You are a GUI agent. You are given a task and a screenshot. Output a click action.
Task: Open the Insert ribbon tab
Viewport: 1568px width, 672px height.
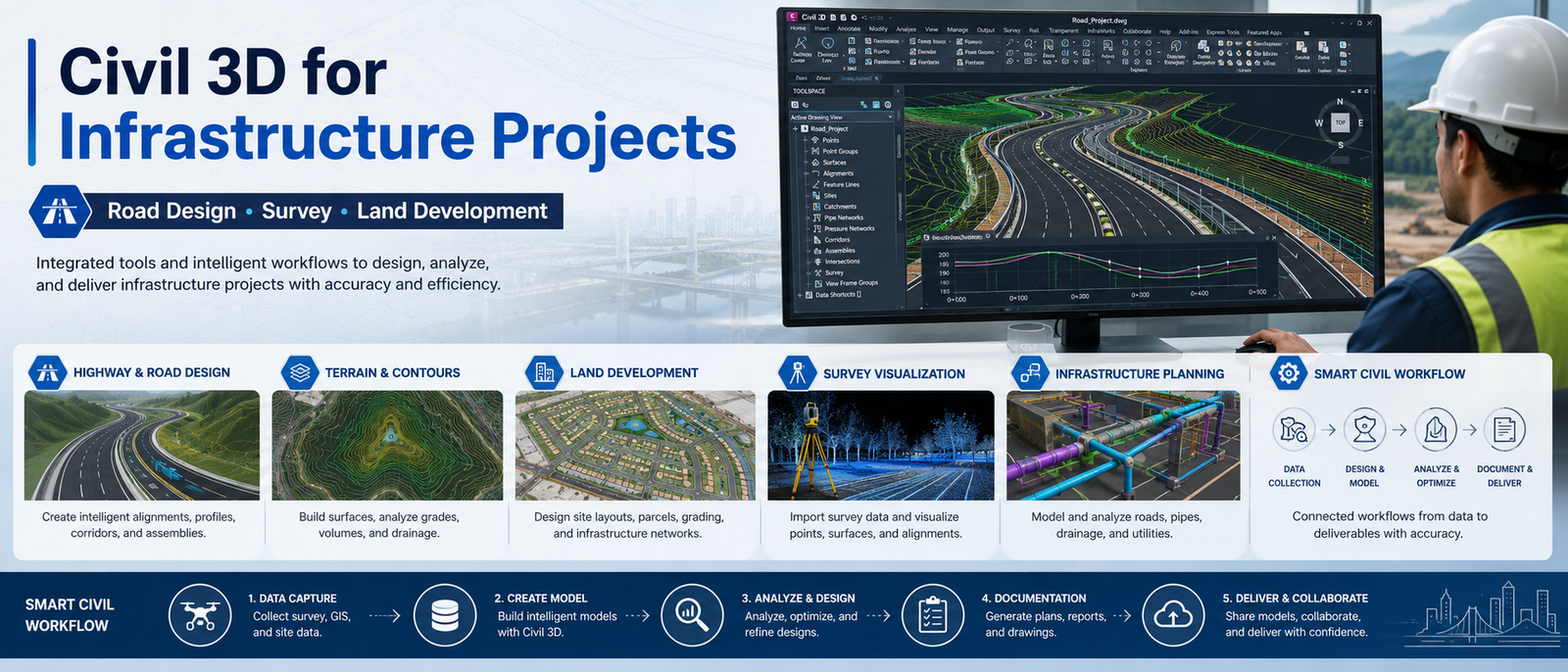pos(821,28)
